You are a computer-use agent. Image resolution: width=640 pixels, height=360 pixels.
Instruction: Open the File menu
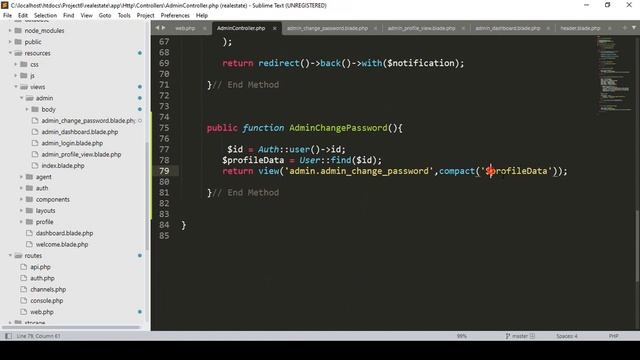(x=7, y=15)
